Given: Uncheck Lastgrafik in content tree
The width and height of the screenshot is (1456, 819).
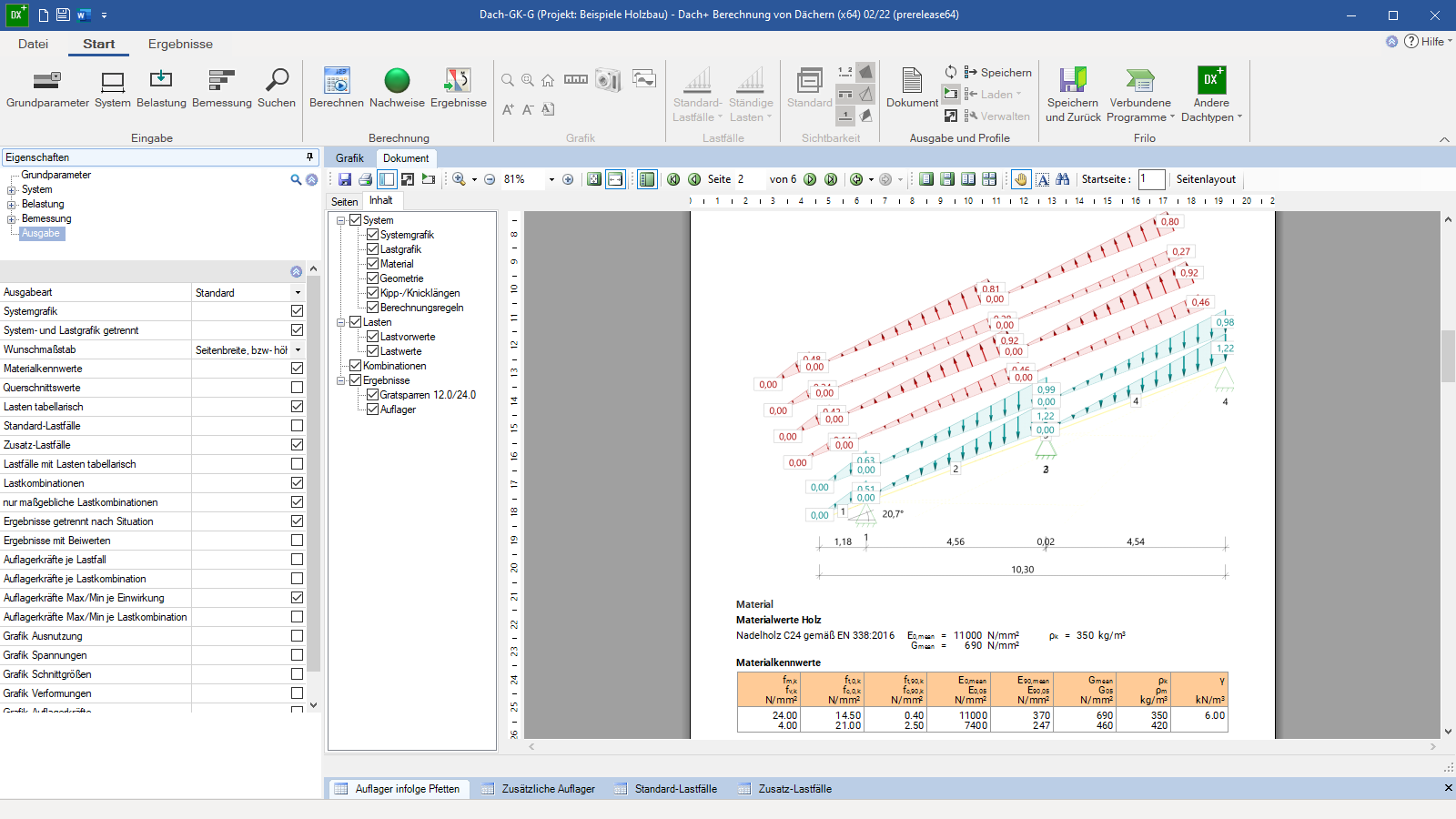Looking at the screenshot, I should click(372, 249).
